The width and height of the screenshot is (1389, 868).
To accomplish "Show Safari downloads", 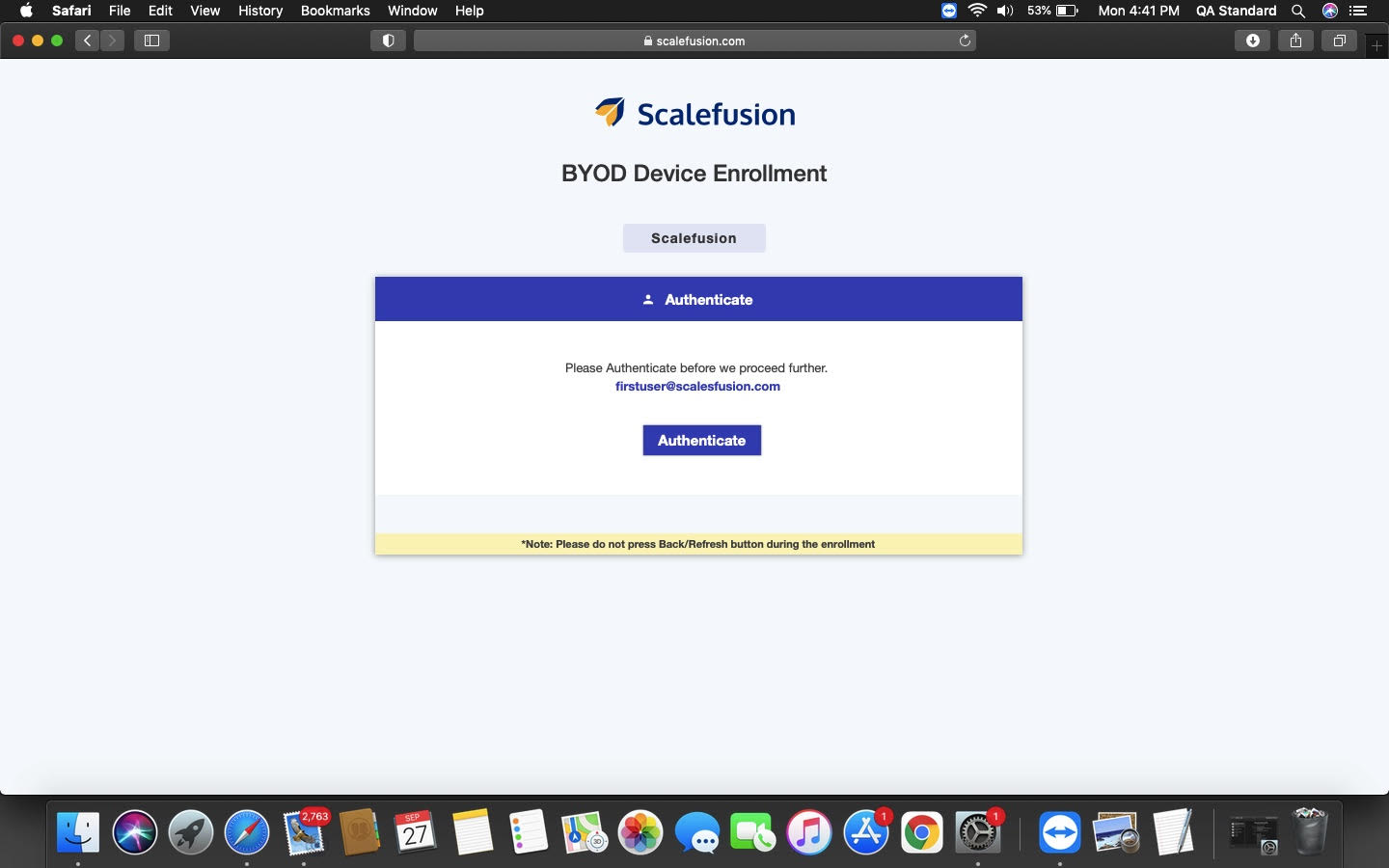I will 1252,41.
